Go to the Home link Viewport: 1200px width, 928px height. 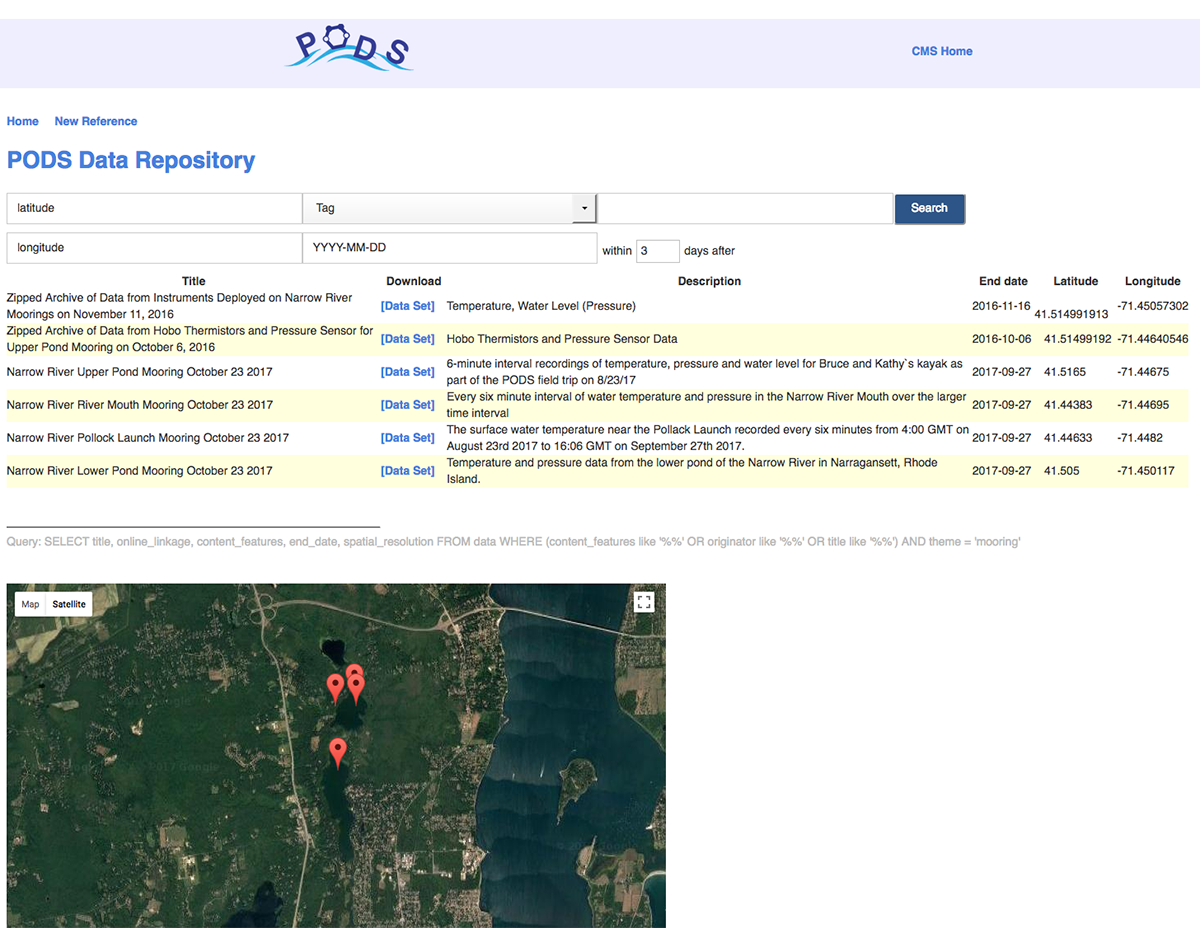[x=23, y=121]
